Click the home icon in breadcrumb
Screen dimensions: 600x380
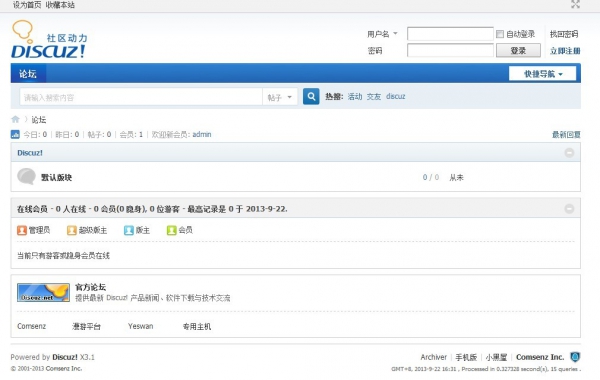click(x=15, y=119)
